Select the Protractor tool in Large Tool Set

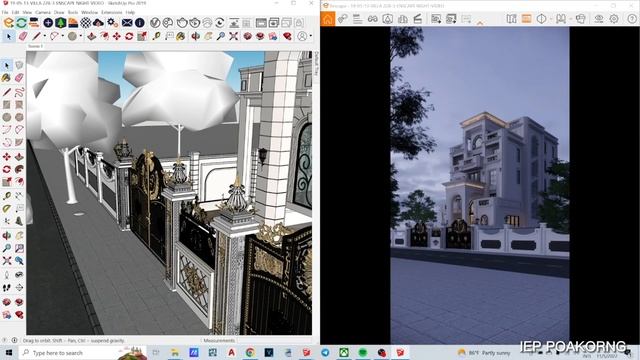click(x=7, y=209)
